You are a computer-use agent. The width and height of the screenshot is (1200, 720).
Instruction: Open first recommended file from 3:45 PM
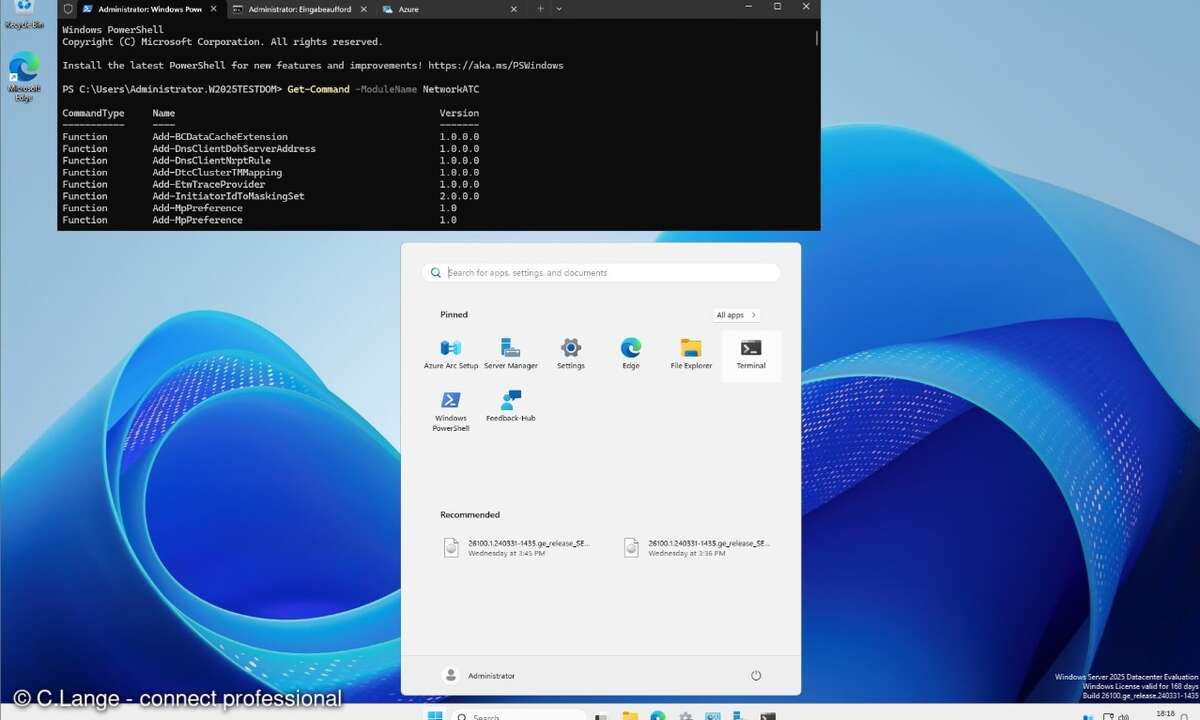point(517,547)
